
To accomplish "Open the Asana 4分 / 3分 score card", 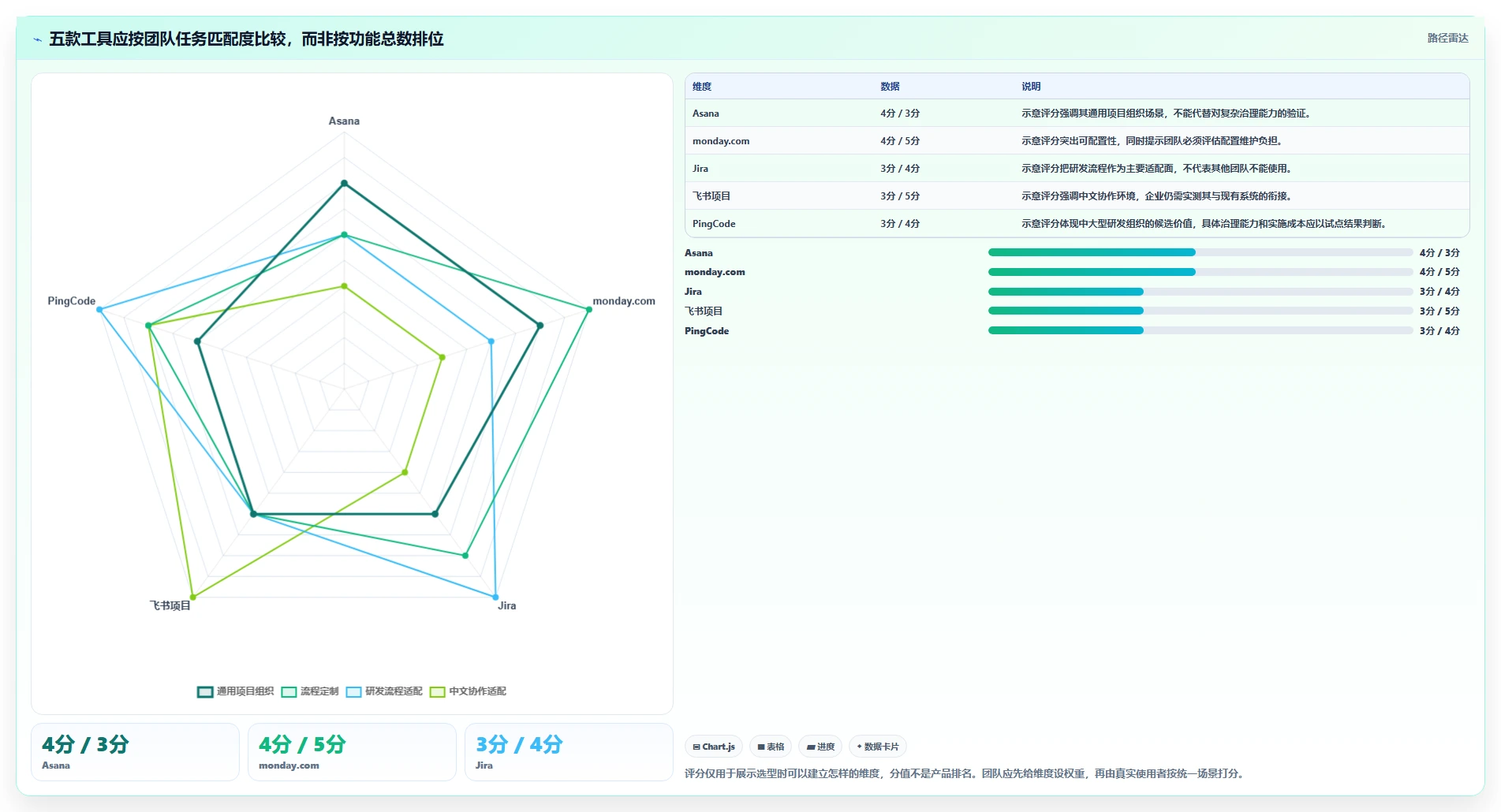I will [x=135, y=752].
